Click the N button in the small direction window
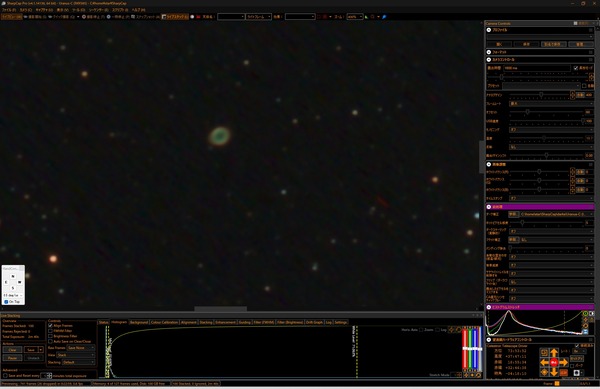 tap(13, 276)
